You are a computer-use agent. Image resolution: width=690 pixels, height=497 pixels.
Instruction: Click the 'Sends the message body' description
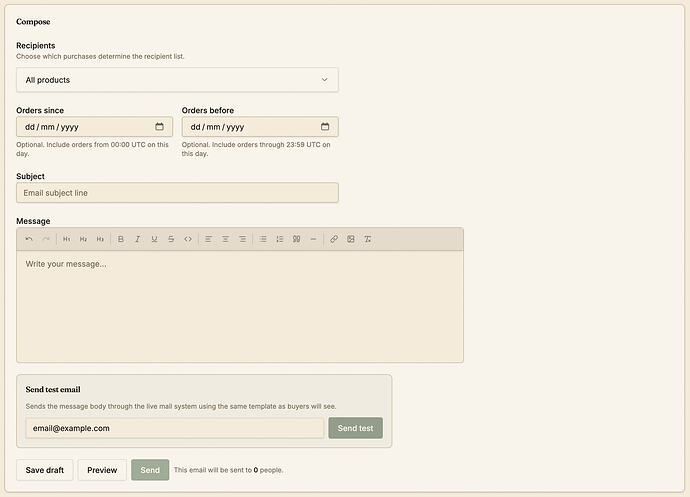tap(181, 406)
